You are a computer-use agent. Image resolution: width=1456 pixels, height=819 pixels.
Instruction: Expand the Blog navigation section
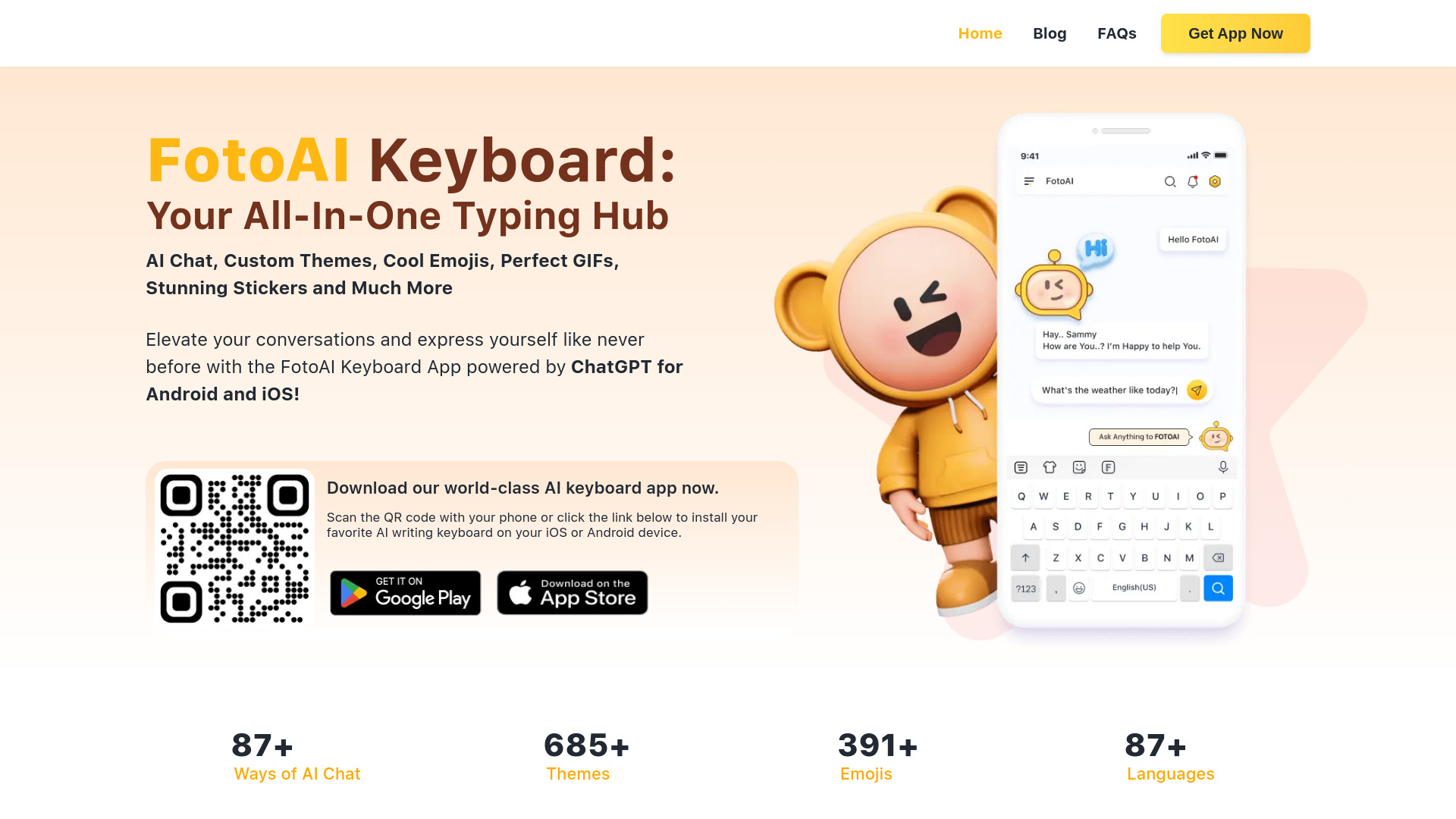(1050, 33)
